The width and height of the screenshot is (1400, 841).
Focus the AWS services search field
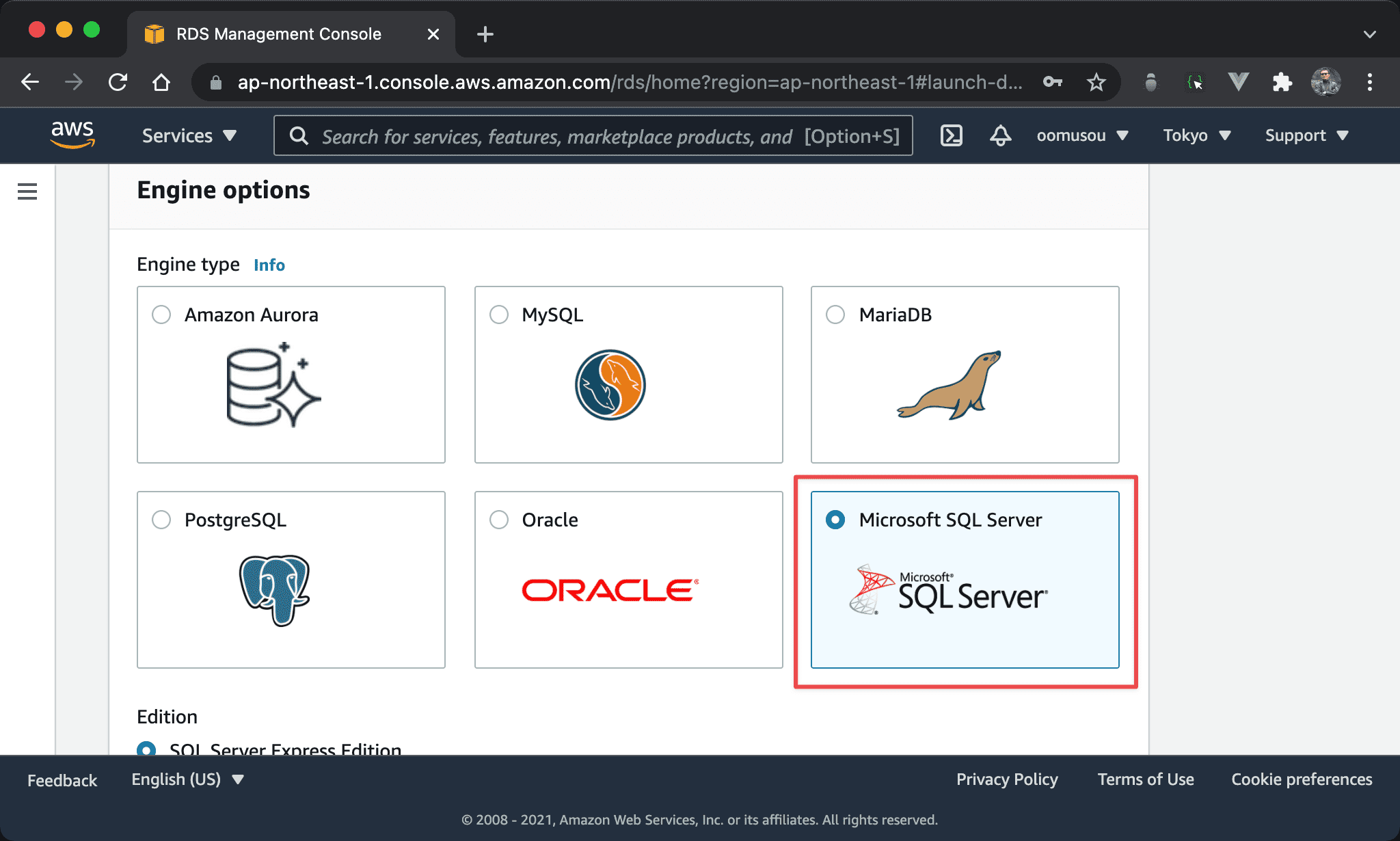[x=593, y=136]
